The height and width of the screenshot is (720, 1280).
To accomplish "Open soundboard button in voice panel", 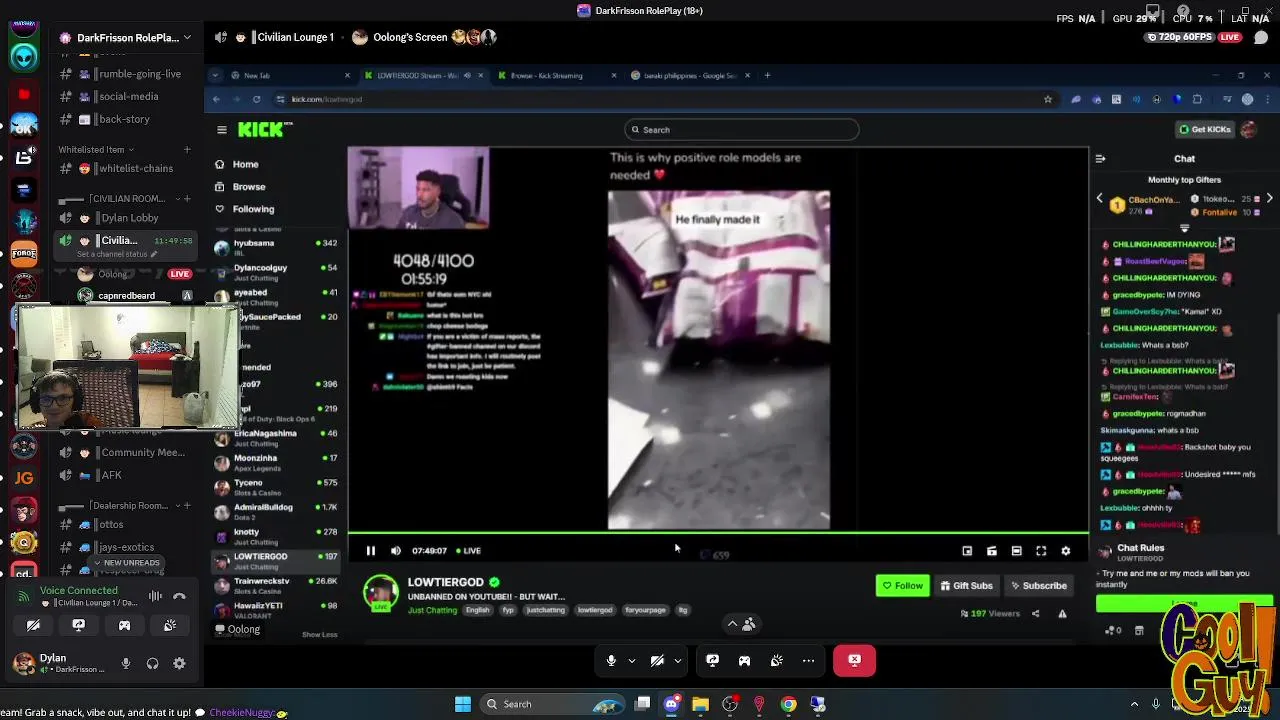I will (170, 625).
